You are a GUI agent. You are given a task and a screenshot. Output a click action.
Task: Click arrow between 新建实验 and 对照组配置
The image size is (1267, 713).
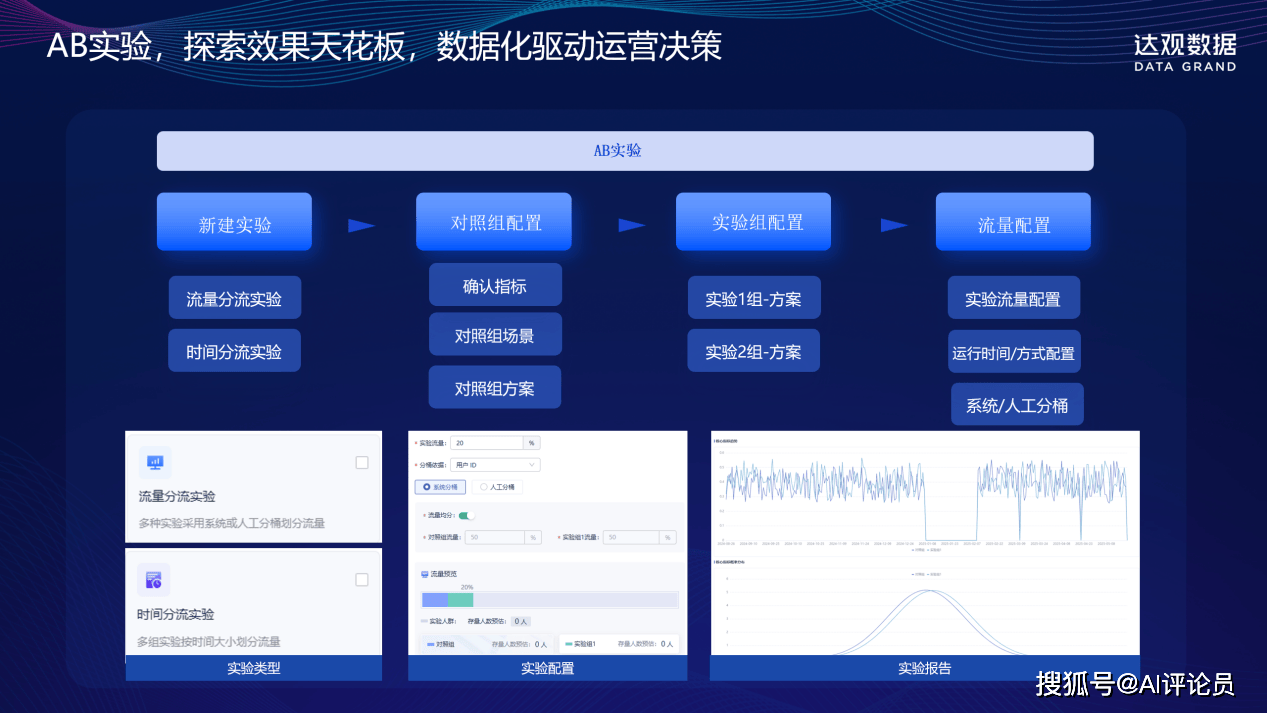point(361,225)
